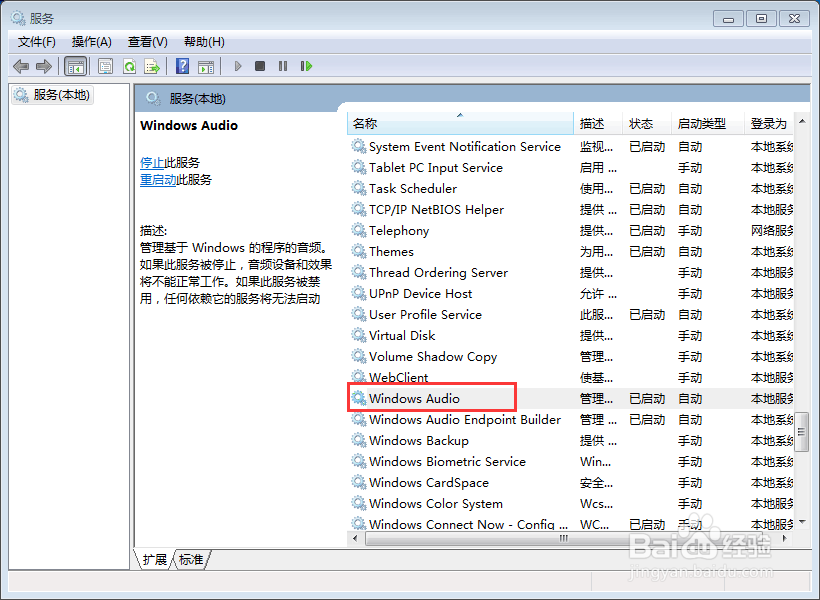Click 自动 startup type of Windows Audio
The width and height of the screenshot is (820, 600).
coord(690,399)
